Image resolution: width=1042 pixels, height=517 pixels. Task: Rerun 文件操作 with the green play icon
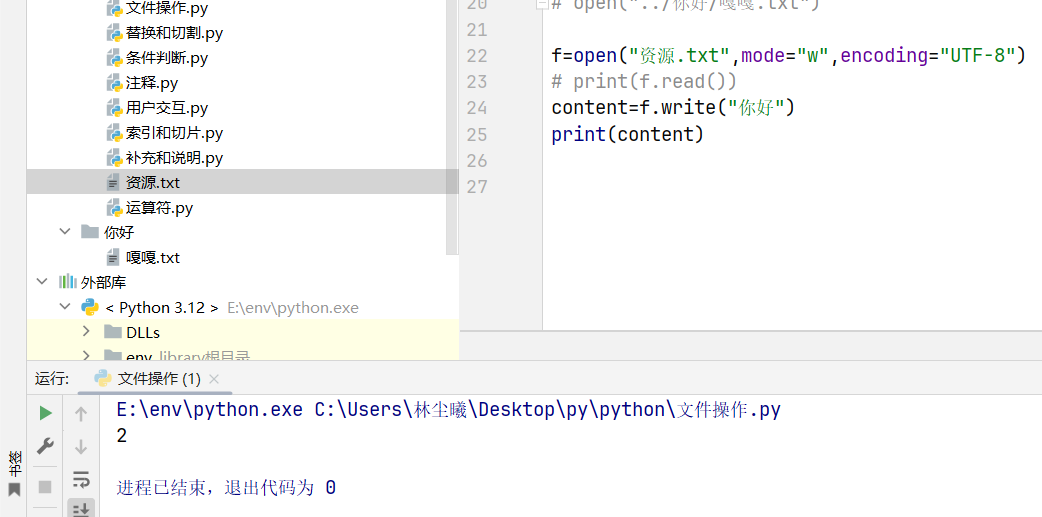45,413
